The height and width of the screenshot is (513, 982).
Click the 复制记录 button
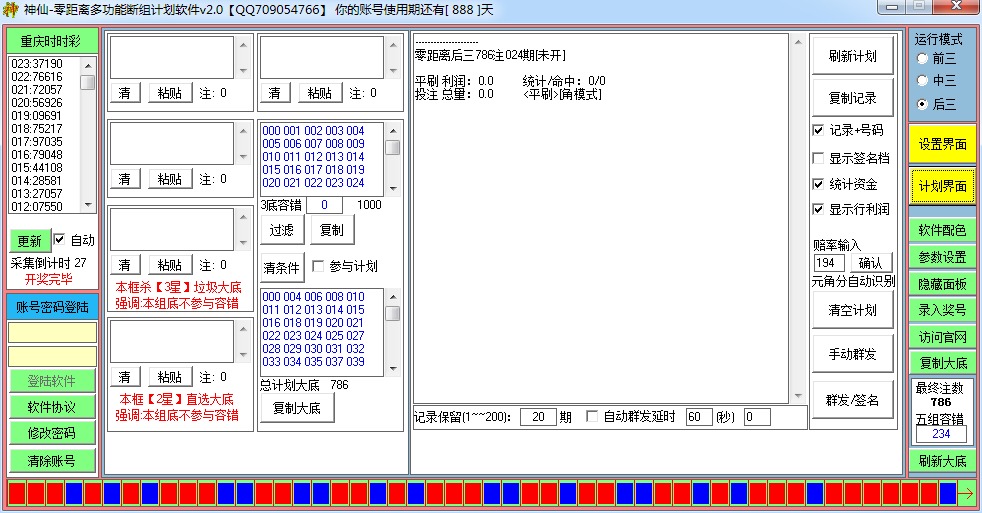pyautogui.click(x=852, y=98)
